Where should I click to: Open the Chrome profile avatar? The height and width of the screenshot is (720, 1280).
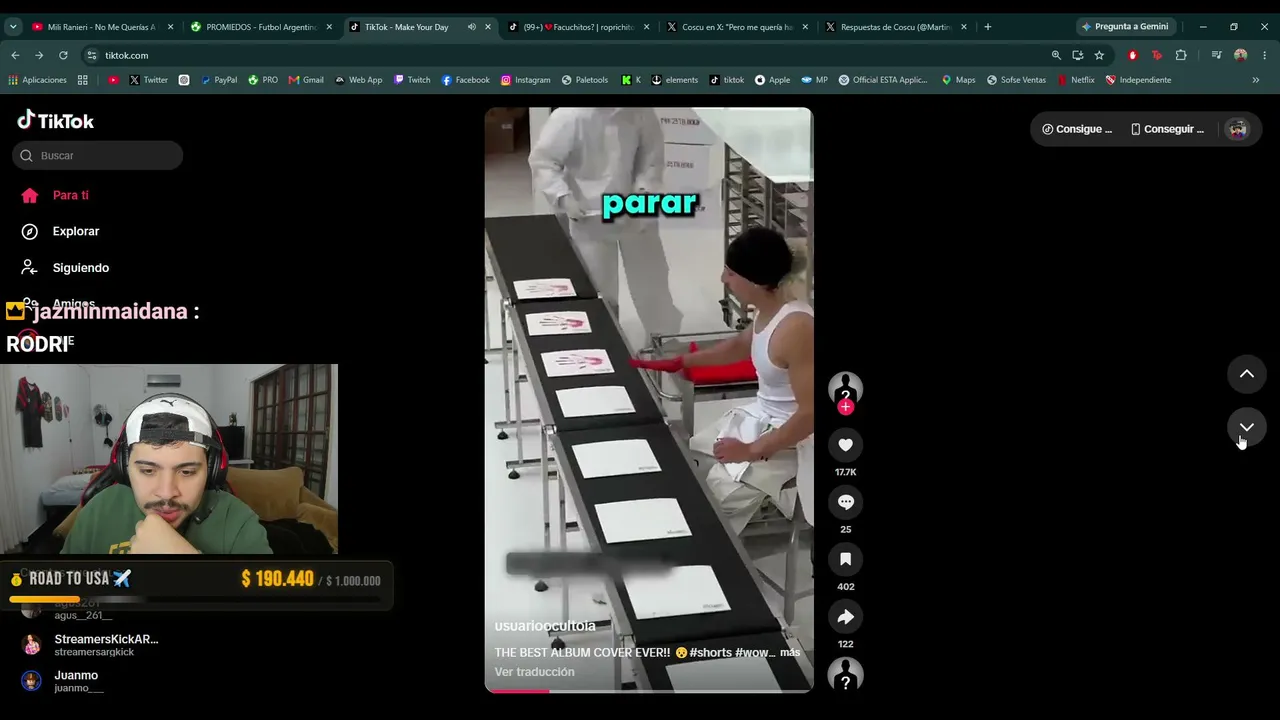pos(1241,55)
